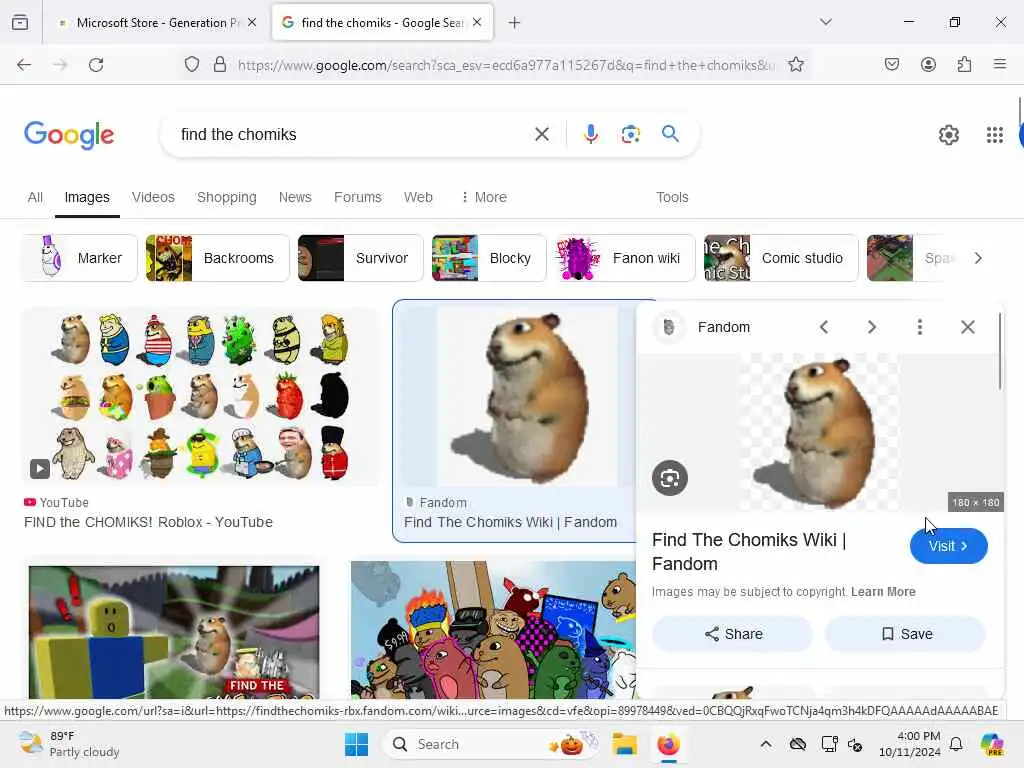Close the Microsoft Store tab
Image resolution: width=1024 pixels, height=768 pixels.
252,23
